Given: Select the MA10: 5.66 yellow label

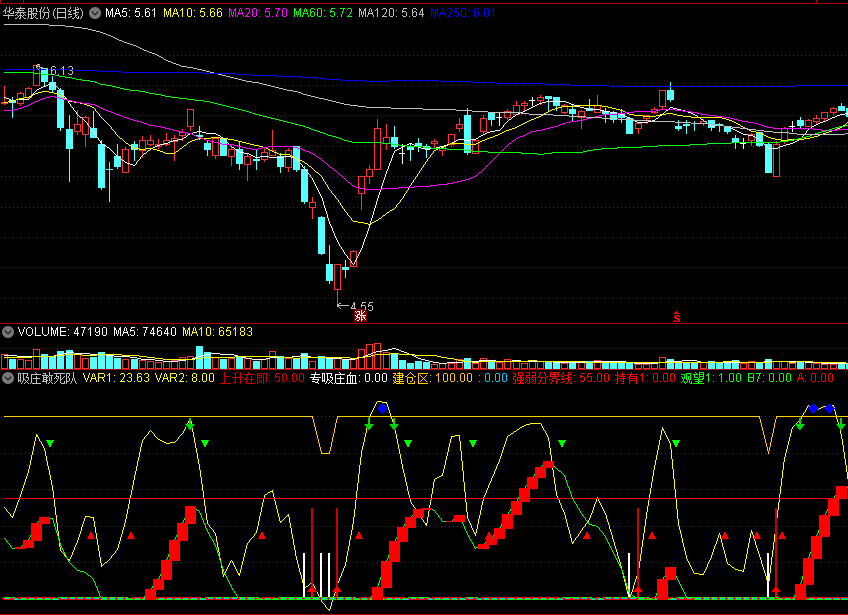Looking at the screenshot, I should click(x=193, y=13).
